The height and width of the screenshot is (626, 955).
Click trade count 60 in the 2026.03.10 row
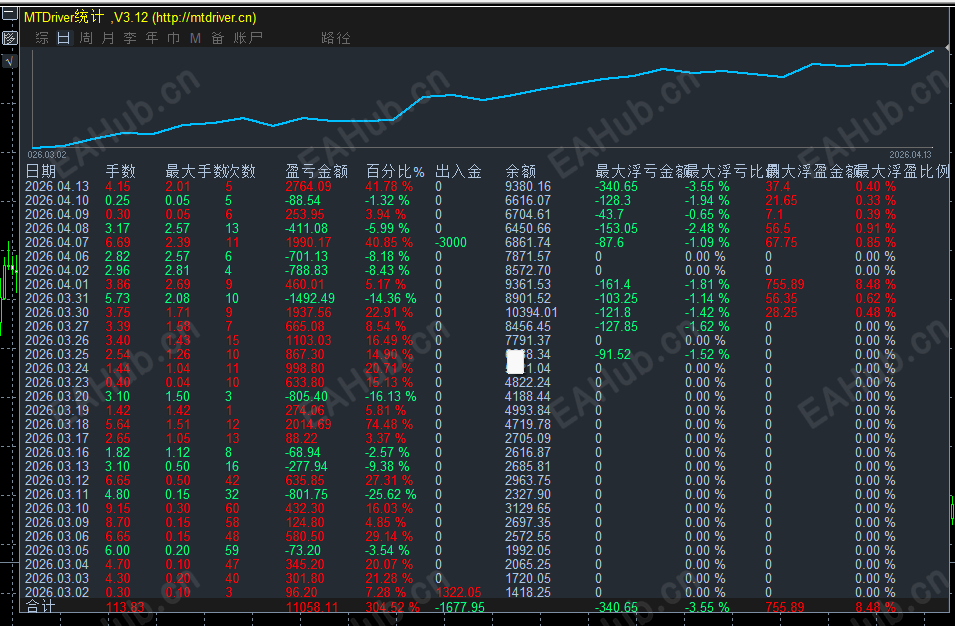click(232, 508)
